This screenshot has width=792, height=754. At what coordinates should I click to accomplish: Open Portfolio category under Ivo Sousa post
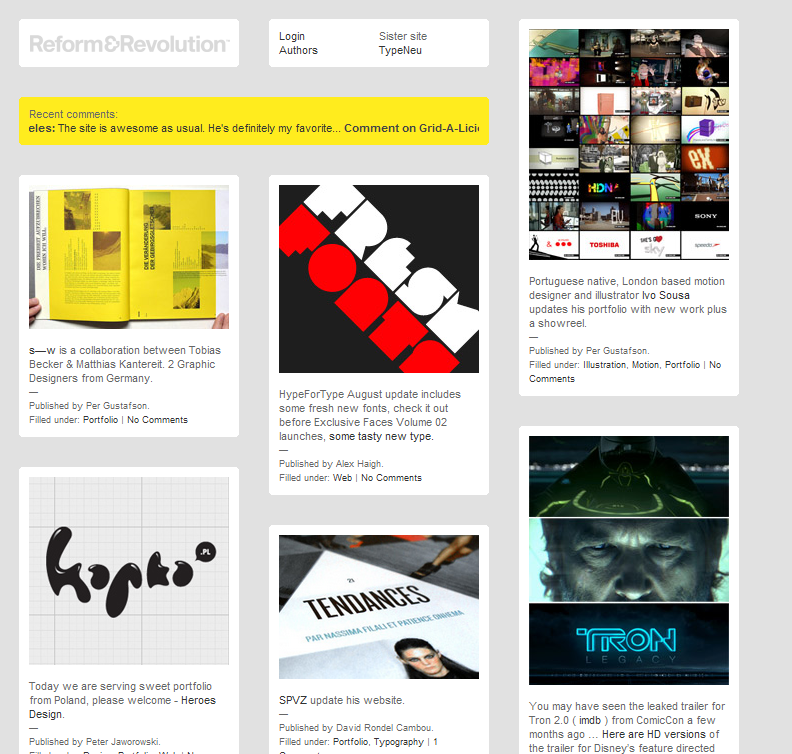pos(682,365)
